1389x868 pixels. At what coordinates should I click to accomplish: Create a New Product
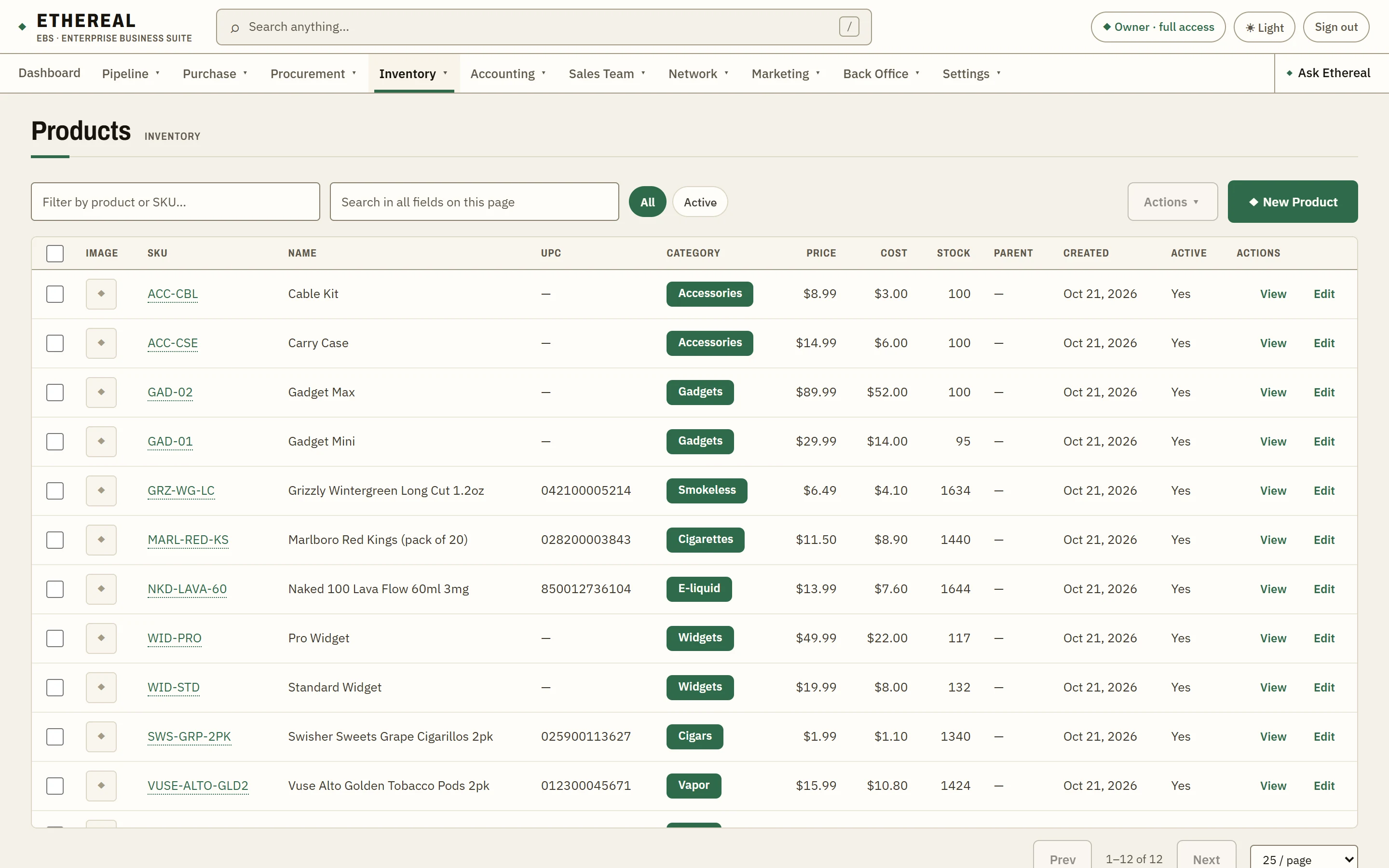(1293, 202)
